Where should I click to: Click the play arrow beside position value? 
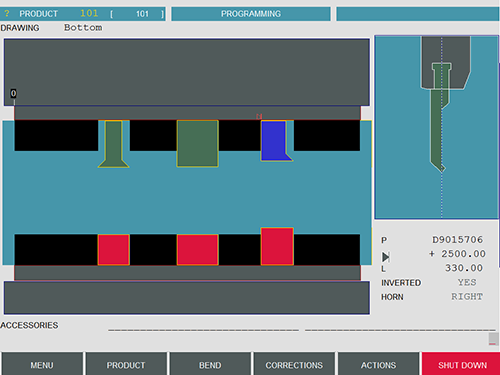click(x=386, y=257)
